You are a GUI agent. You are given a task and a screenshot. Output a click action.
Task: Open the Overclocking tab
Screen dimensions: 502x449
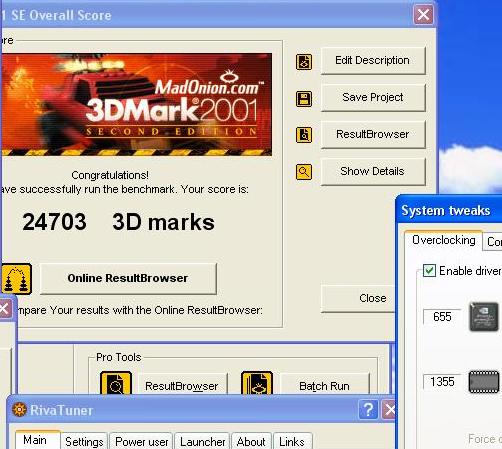click(x=444, y=240)
